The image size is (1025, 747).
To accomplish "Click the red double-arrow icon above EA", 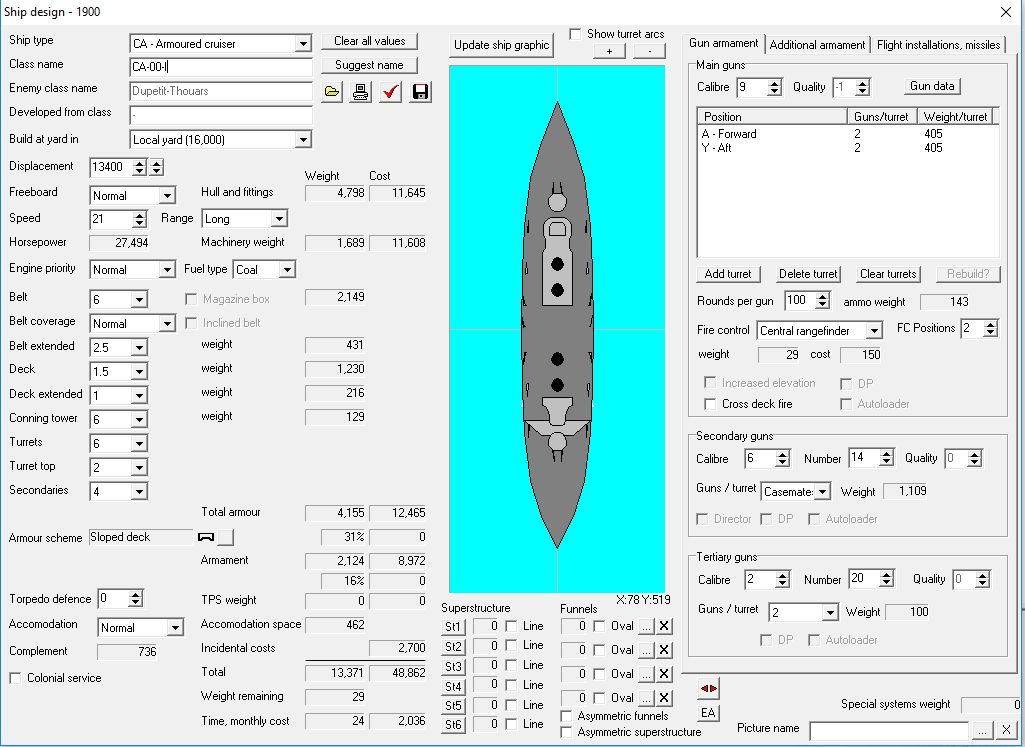I will click(x=708, y=689).
